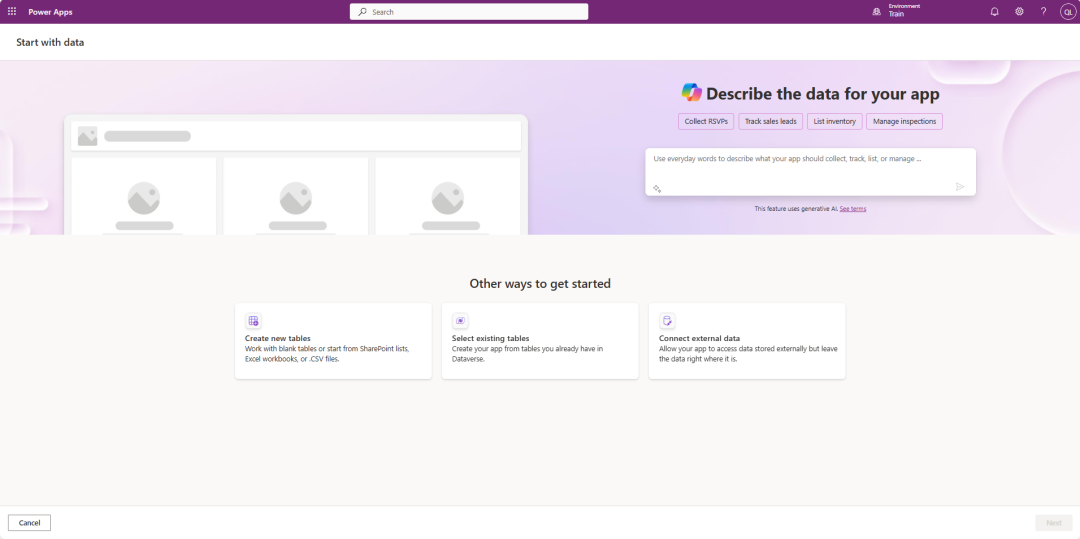This screenshot has height=539, width=1080.
Task: Open the notifications bell icon
Action: coord(994,12)
